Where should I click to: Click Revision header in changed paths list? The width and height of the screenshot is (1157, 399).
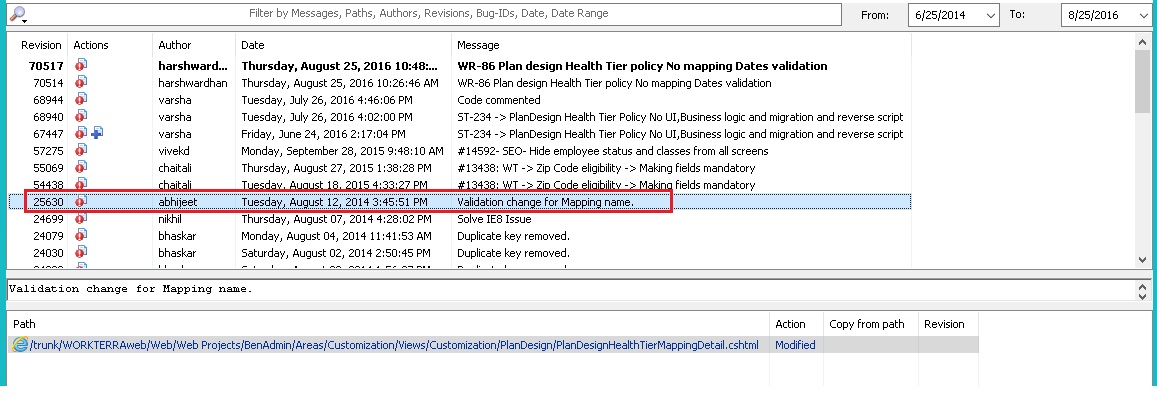click(944, 324)
